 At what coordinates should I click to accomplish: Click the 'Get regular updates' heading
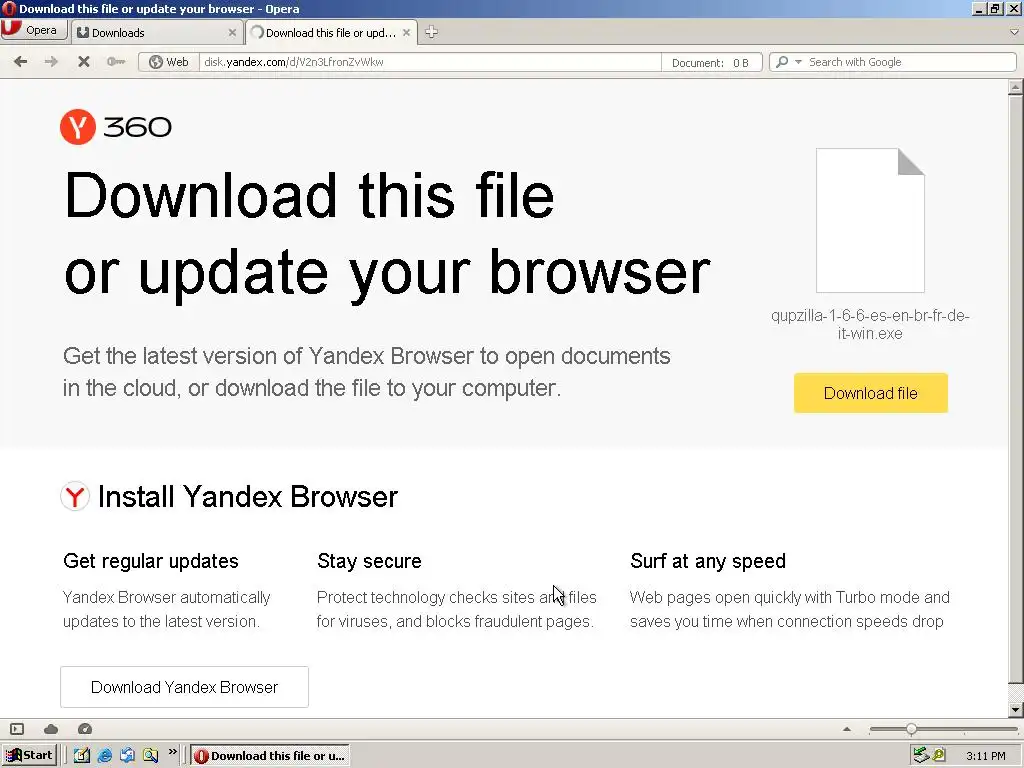151,561
